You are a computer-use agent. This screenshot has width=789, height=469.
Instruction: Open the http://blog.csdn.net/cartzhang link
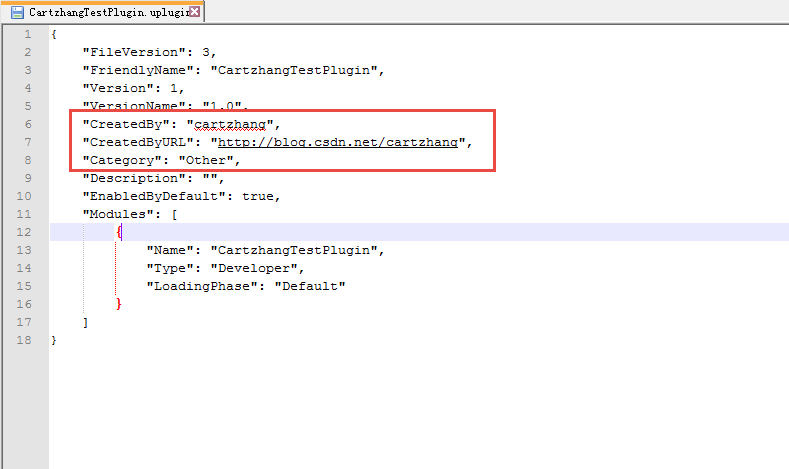pos(338,142)
